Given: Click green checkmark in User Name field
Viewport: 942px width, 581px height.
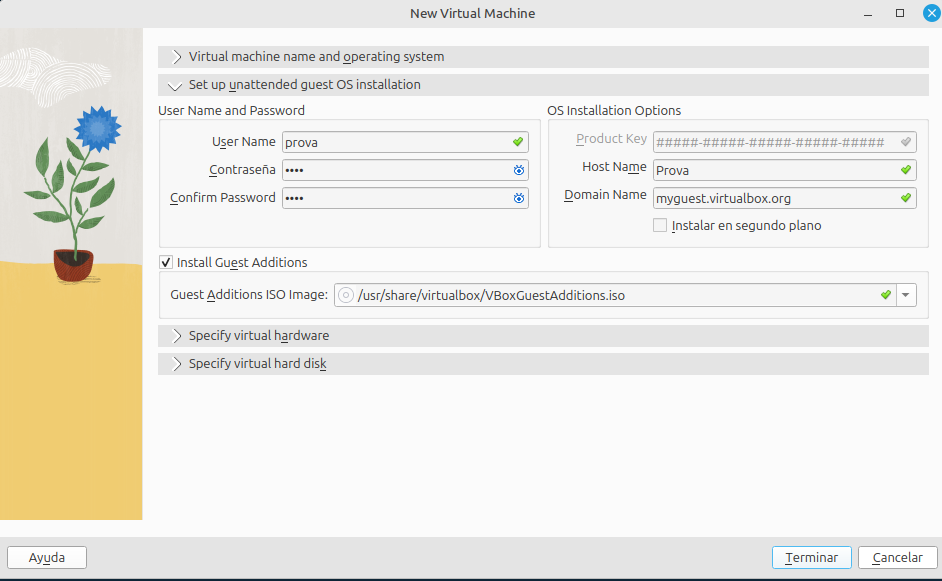Looking at the screenshot, I should coord(518,142).
